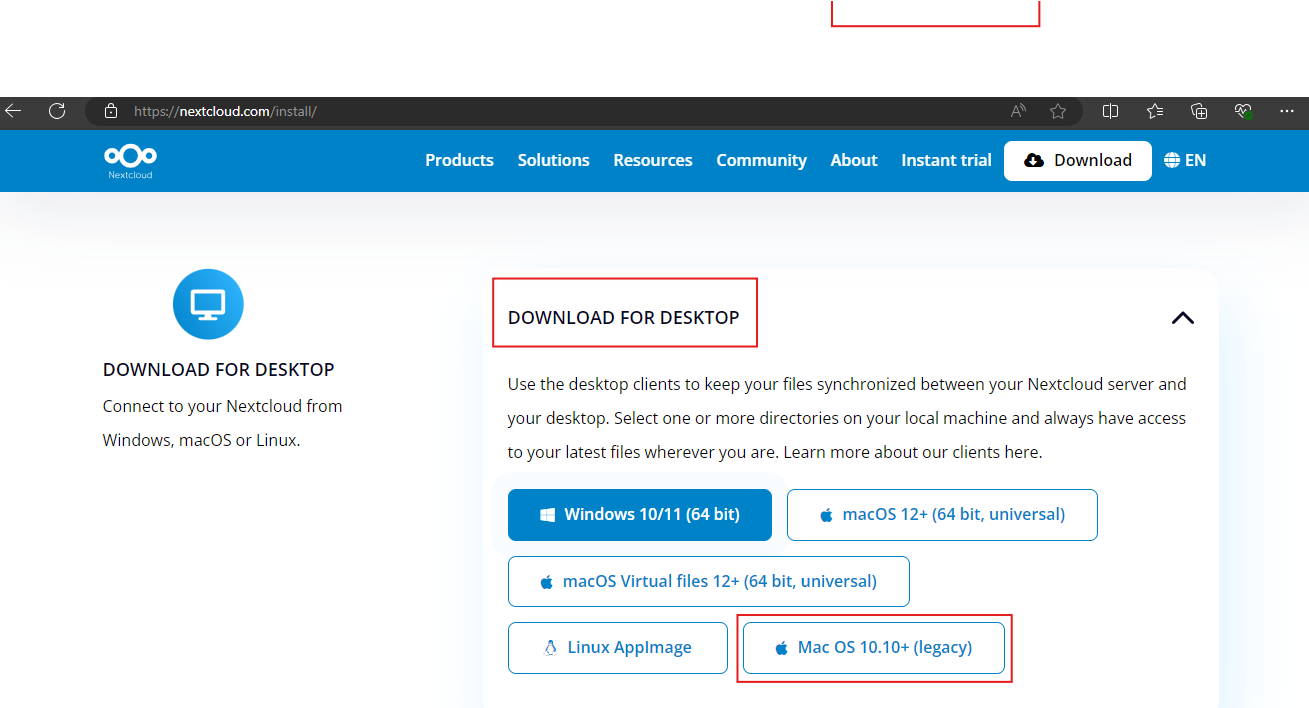Open the Products menu
This screenshot has width=1309, height=708.
[x=459, y=160]
